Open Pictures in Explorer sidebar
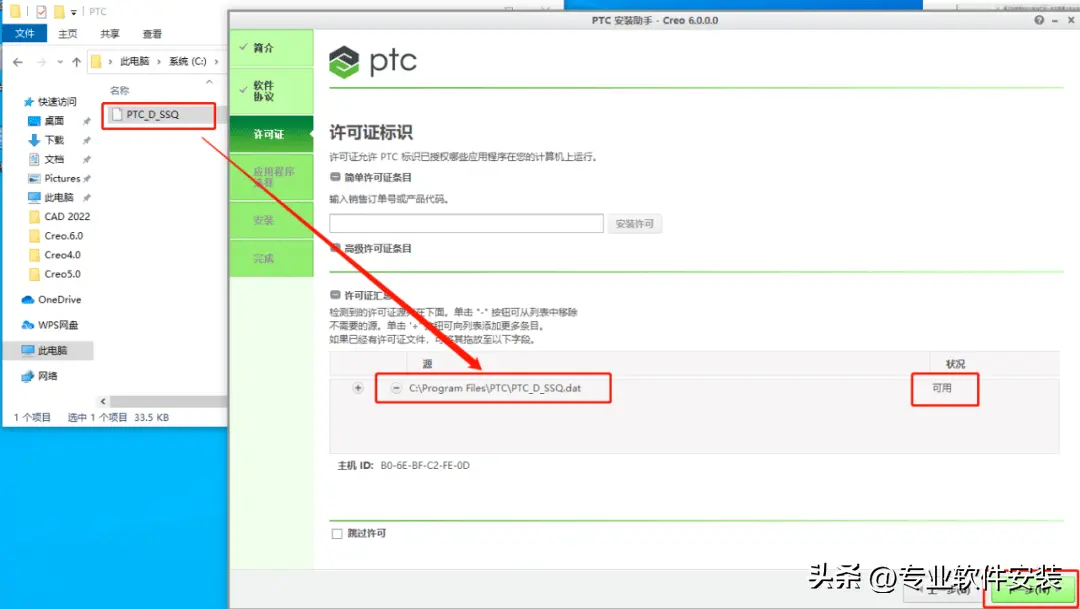 [54, 178]
